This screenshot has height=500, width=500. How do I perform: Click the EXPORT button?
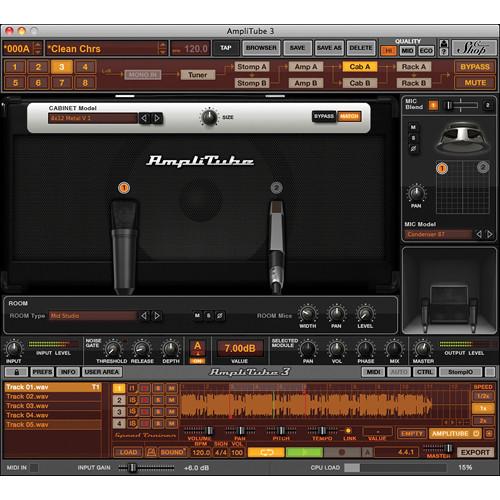[x=475, y=453]
